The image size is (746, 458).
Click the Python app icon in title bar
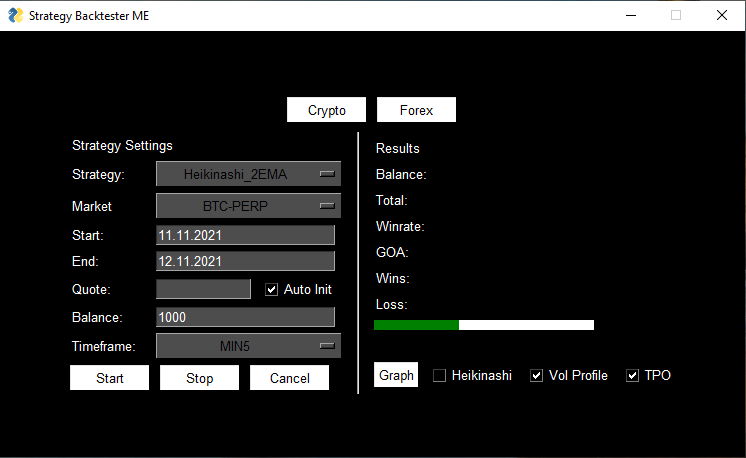tap(14, 15)
